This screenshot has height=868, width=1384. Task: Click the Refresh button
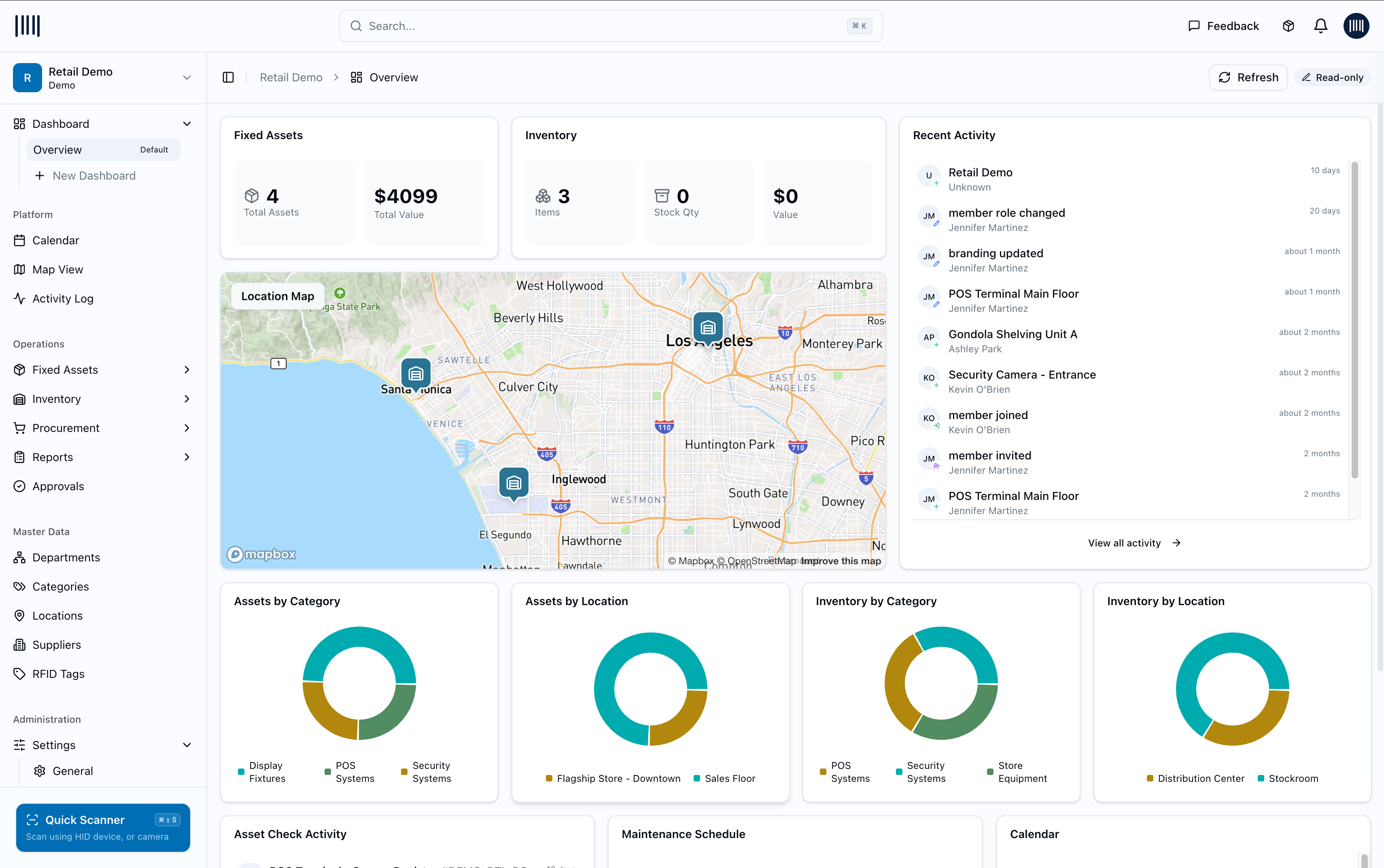(1248, 78)
